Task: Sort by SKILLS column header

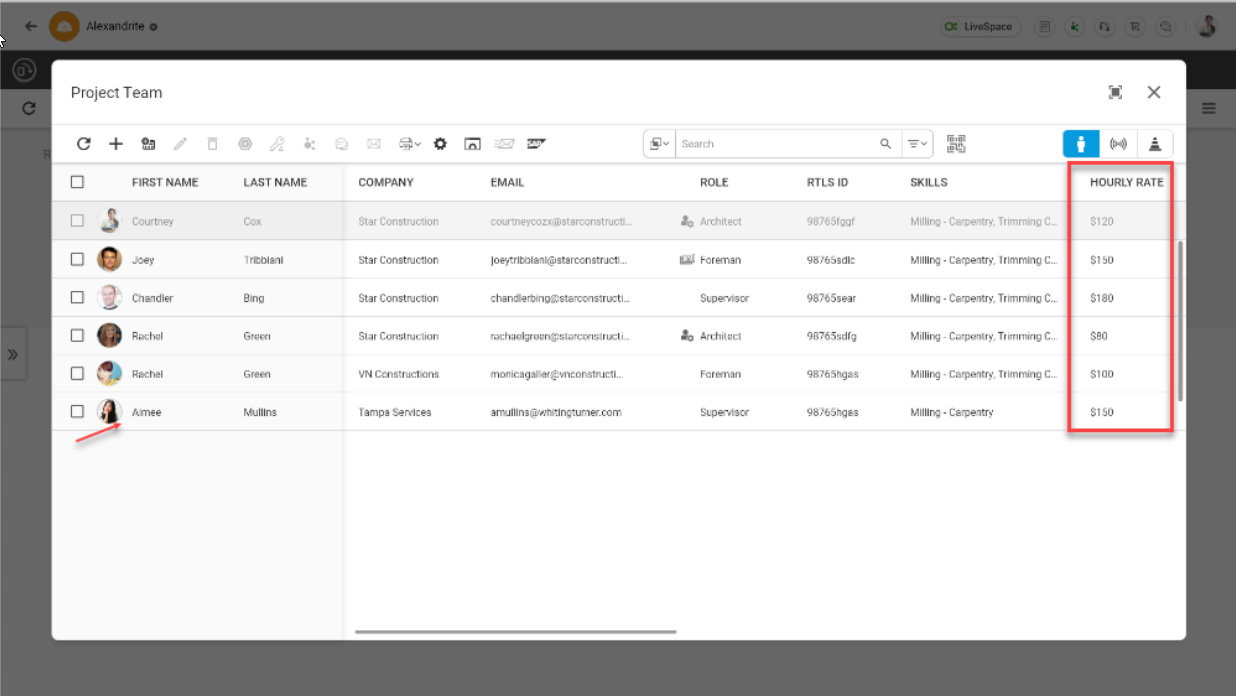Action: [929, 183]
